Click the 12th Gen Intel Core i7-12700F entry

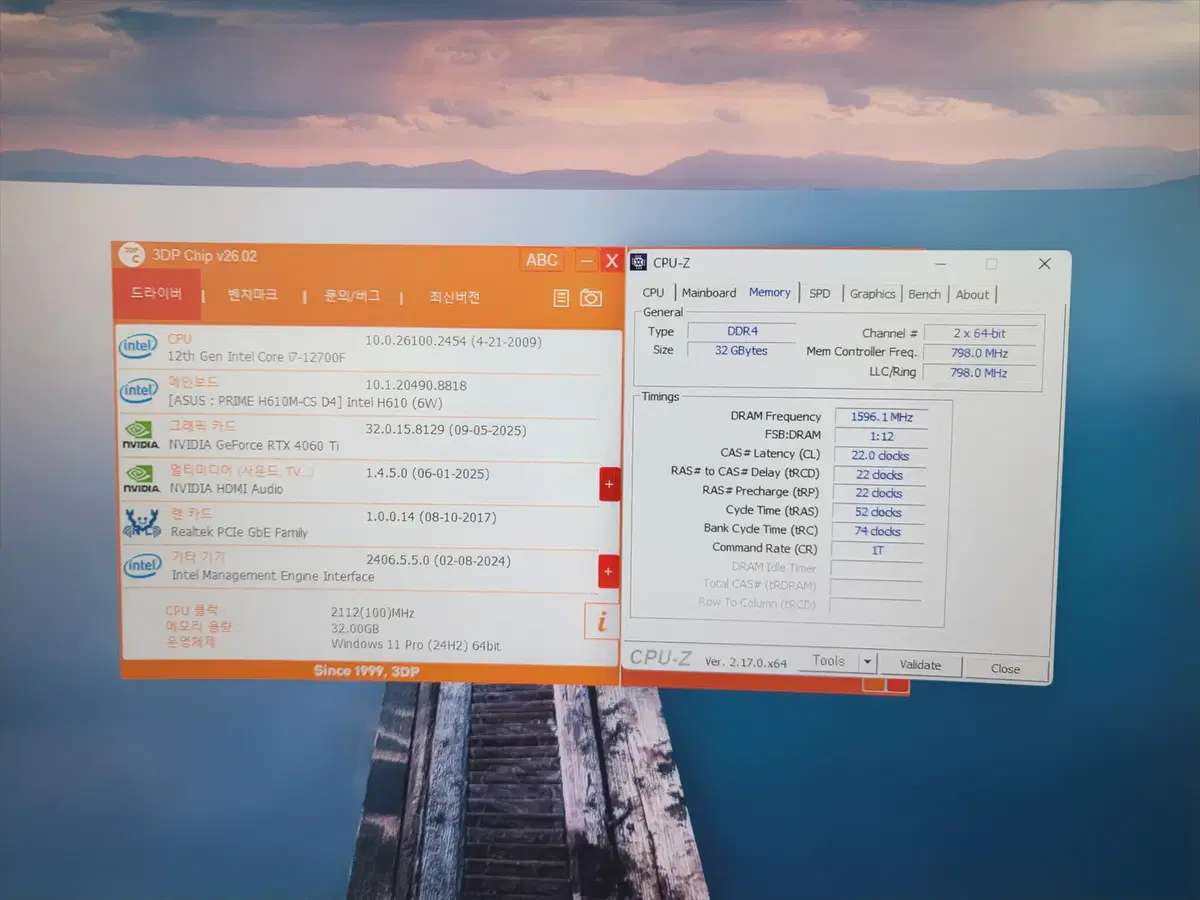[256, 357]
